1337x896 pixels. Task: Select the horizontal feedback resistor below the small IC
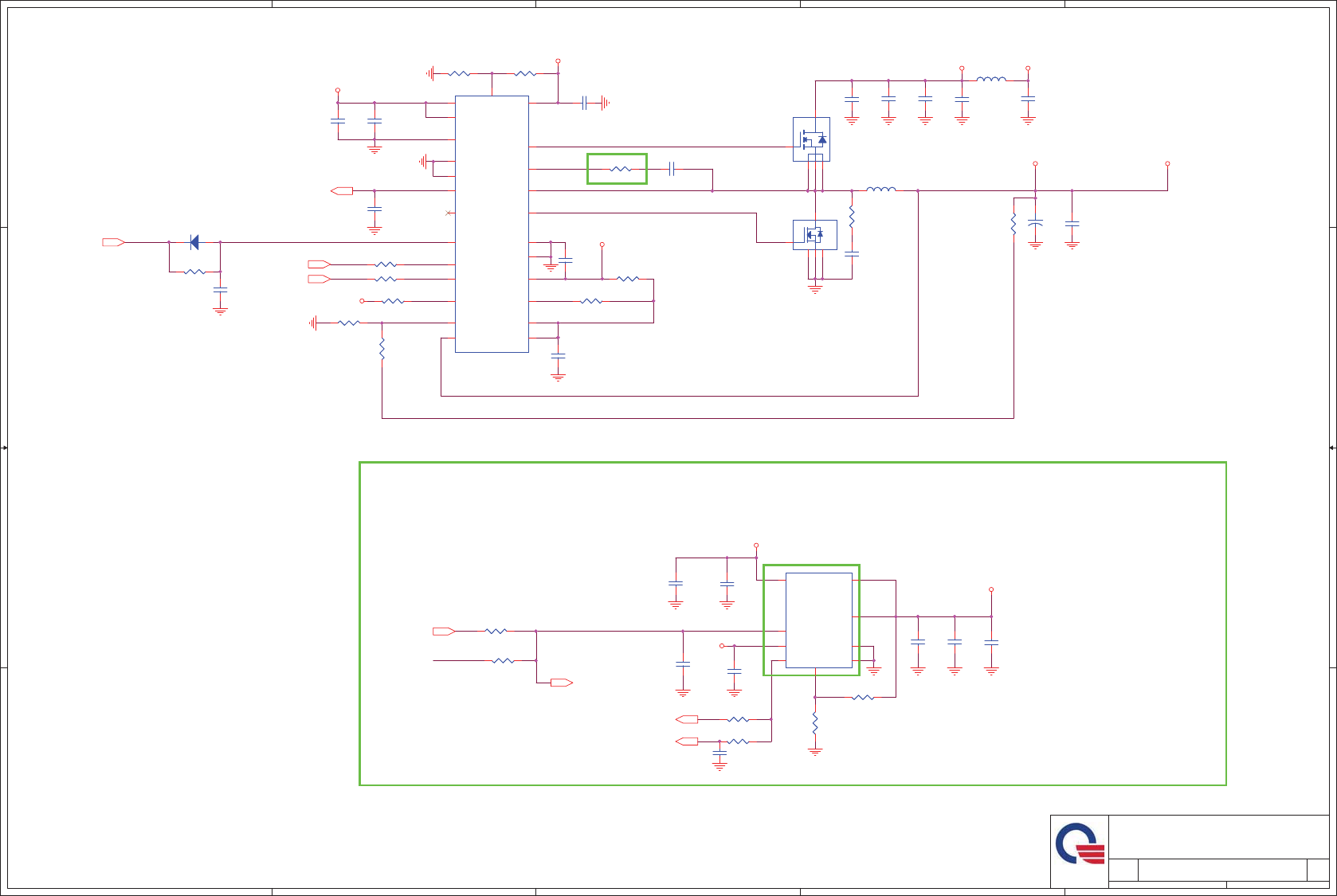[x=863, y=698]
